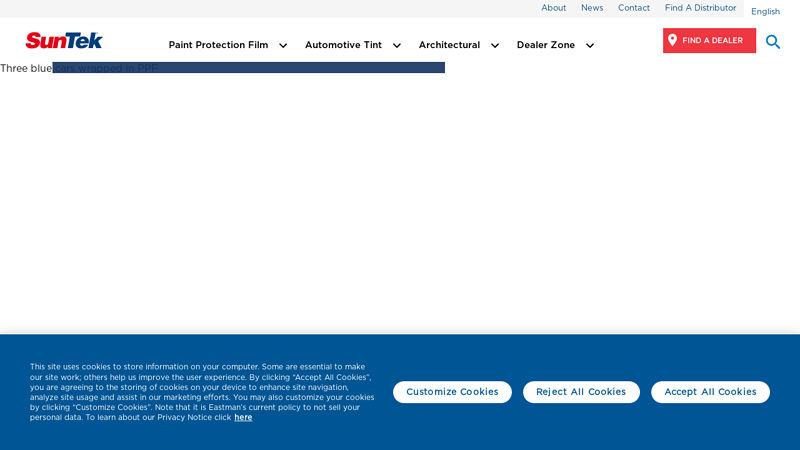Screen dimensions: 800x450
Task: Open the News link
Action: [592, 8]
